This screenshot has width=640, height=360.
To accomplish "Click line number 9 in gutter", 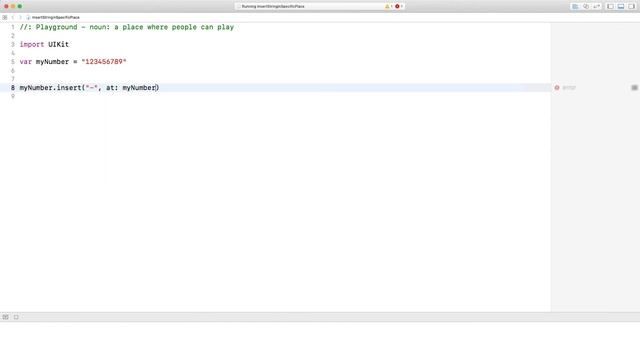I will click(x=13, y=96).
